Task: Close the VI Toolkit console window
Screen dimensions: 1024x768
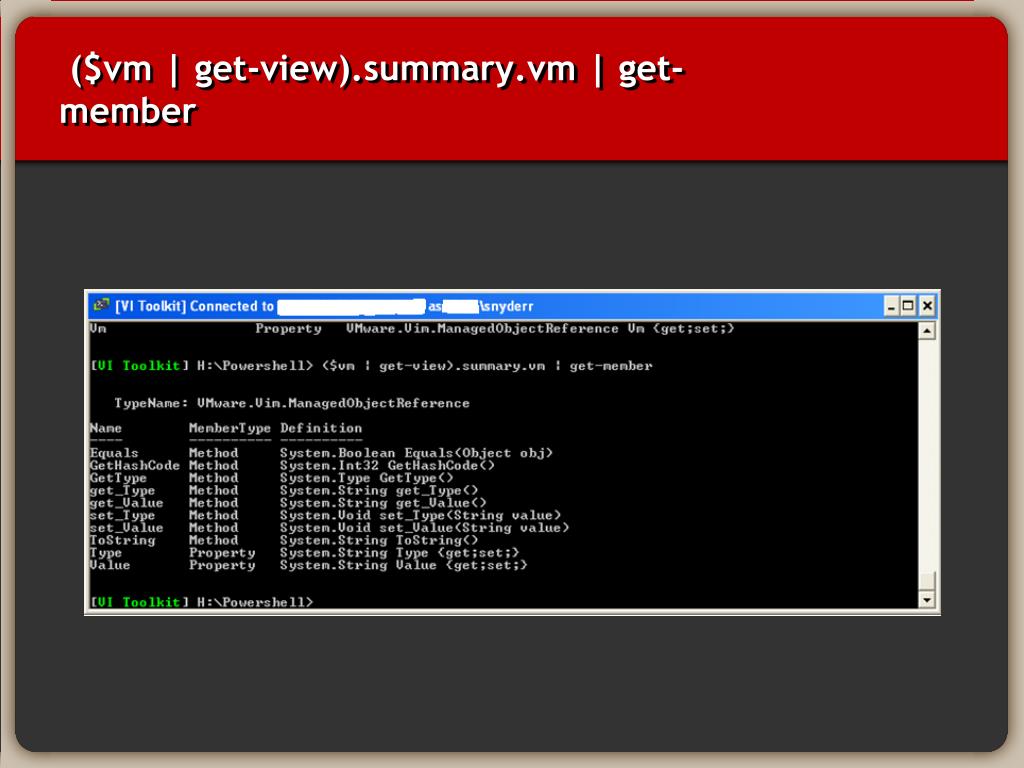Action: (927, 306)
